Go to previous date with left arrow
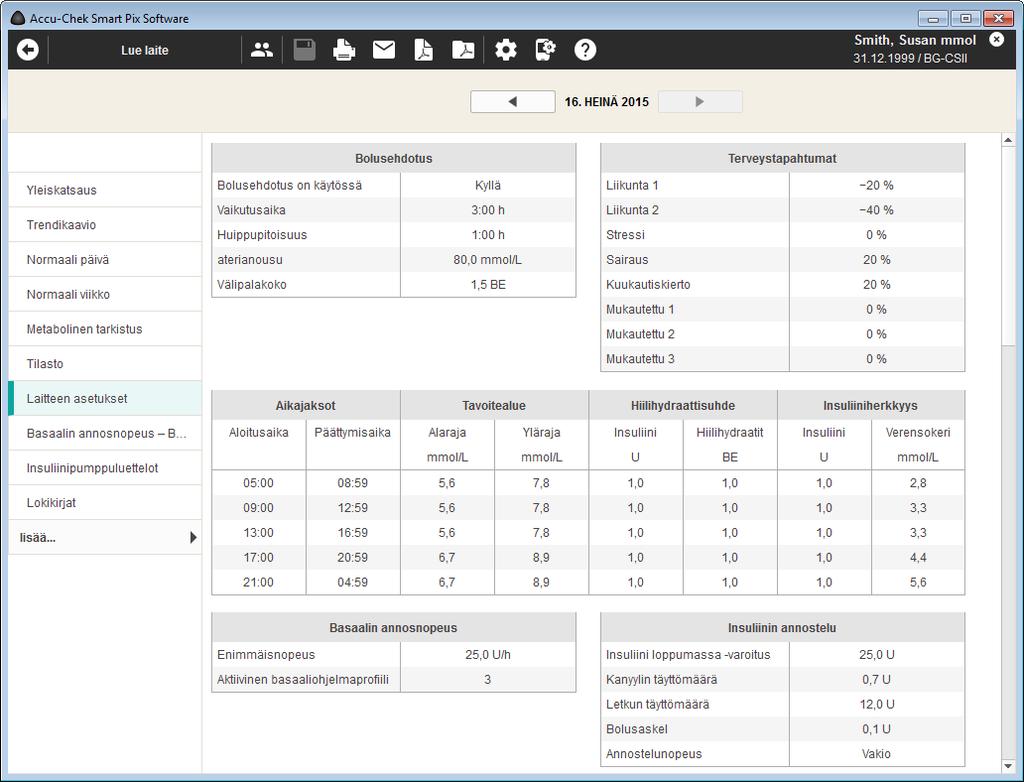This screenshot has width=1024, height=782. coord(513,102)
